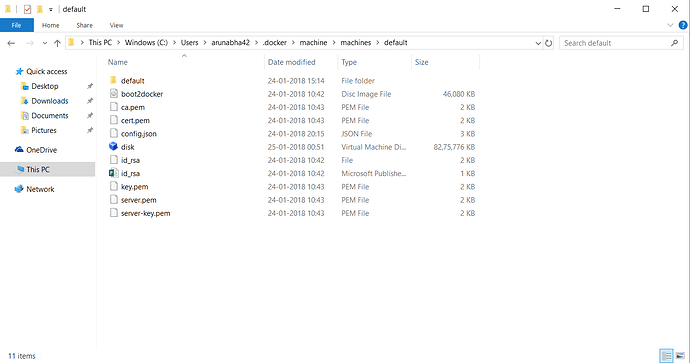Navigate to machine in address bar

tap(313, 43)
